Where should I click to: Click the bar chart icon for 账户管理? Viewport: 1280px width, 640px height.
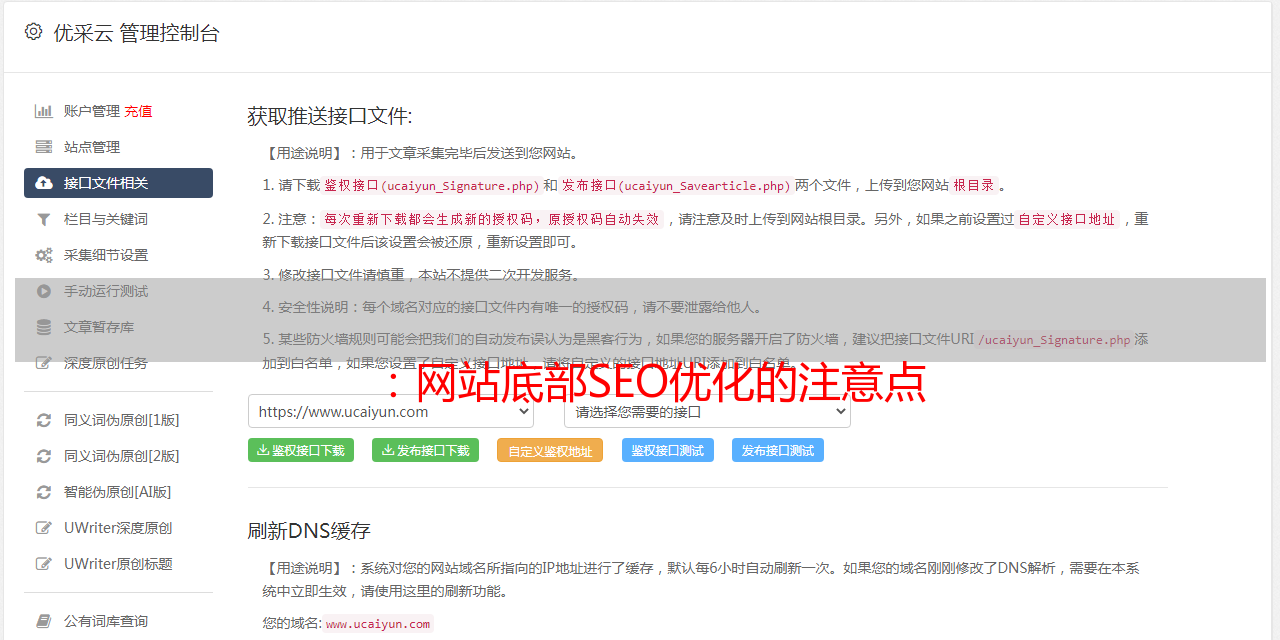(x=44, y=111)
